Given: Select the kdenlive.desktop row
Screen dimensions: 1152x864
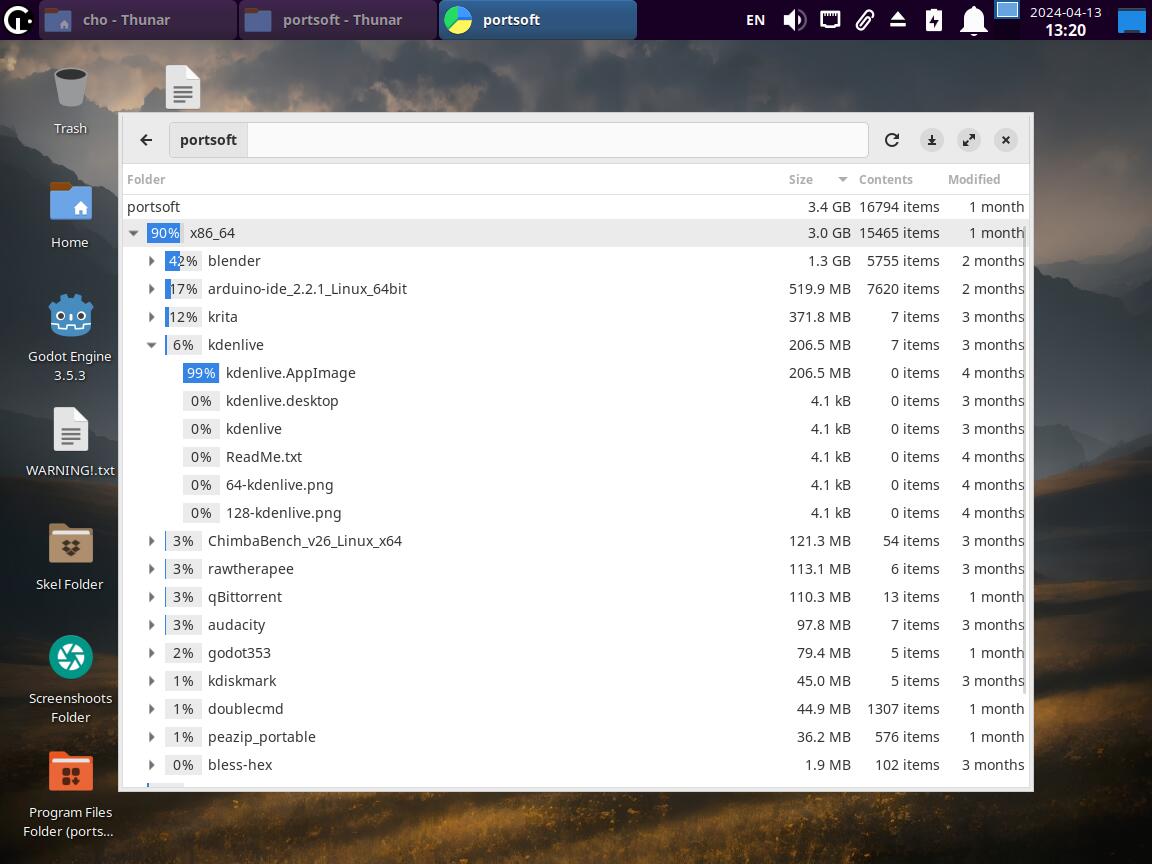Looking at the screenshot, I should click(575, 400).
